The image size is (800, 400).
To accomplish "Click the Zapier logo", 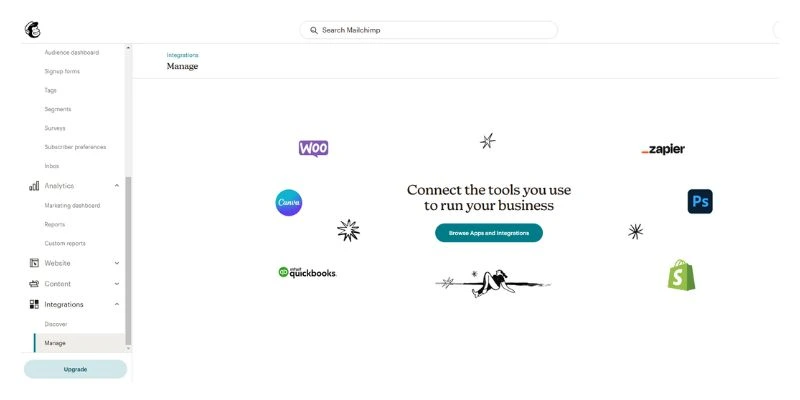I will 663,149.
